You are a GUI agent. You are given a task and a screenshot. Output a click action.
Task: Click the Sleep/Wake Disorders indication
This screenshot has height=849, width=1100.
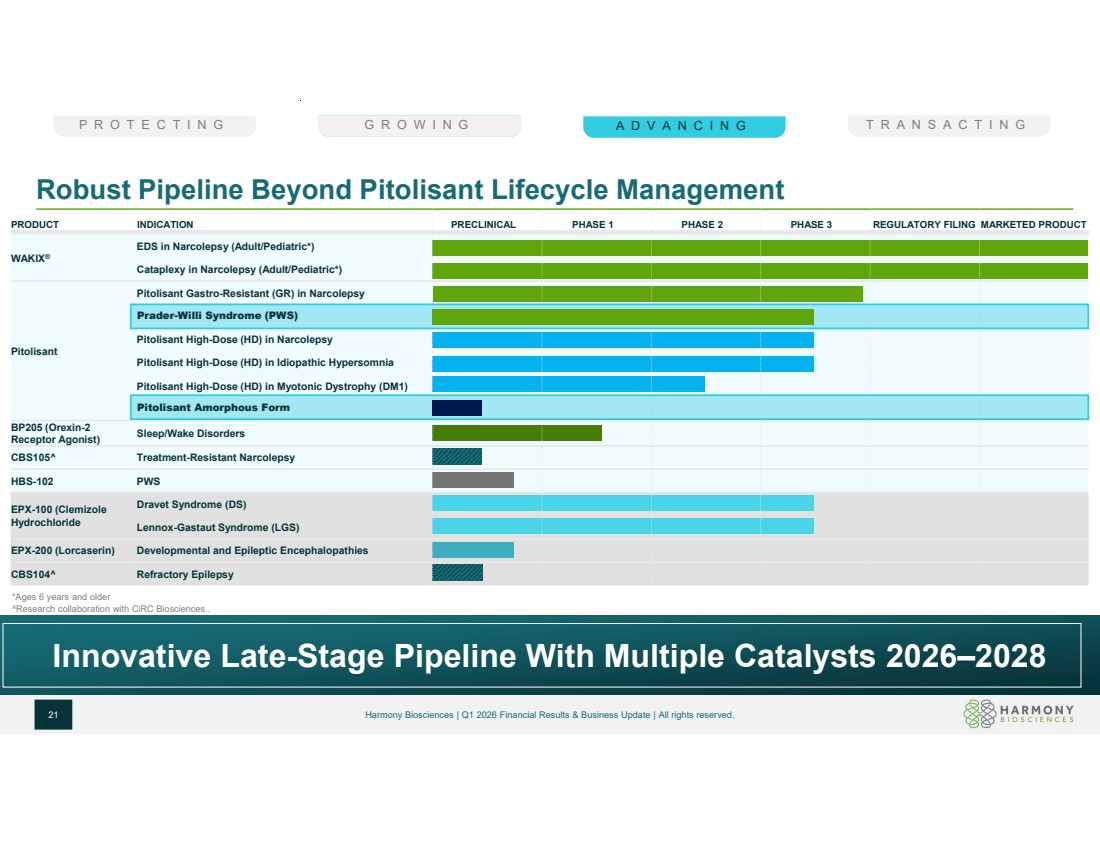tap(191, 434)
